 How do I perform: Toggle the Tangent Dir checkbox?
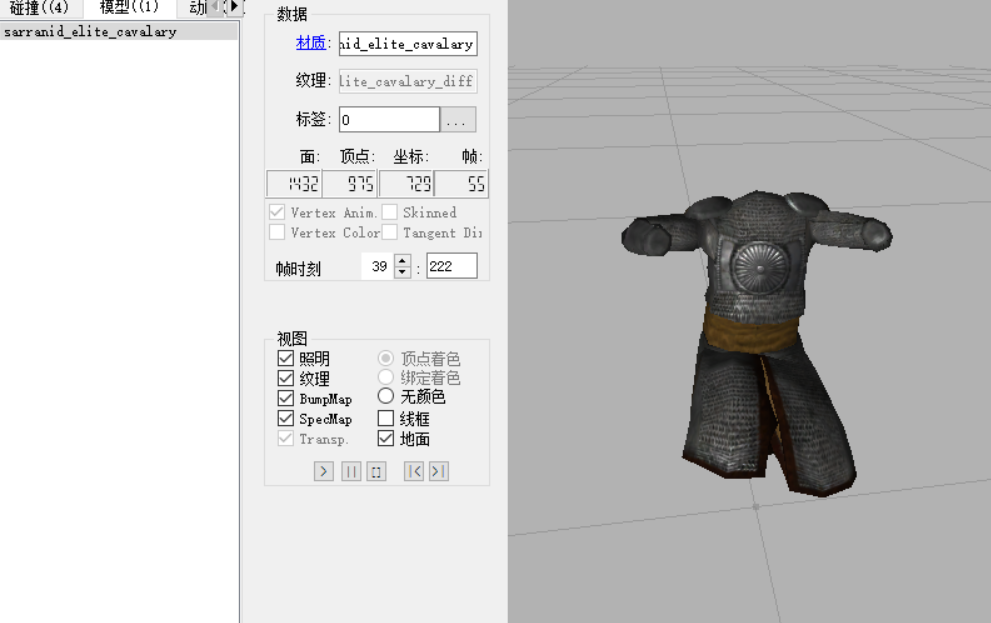(389, 232)
